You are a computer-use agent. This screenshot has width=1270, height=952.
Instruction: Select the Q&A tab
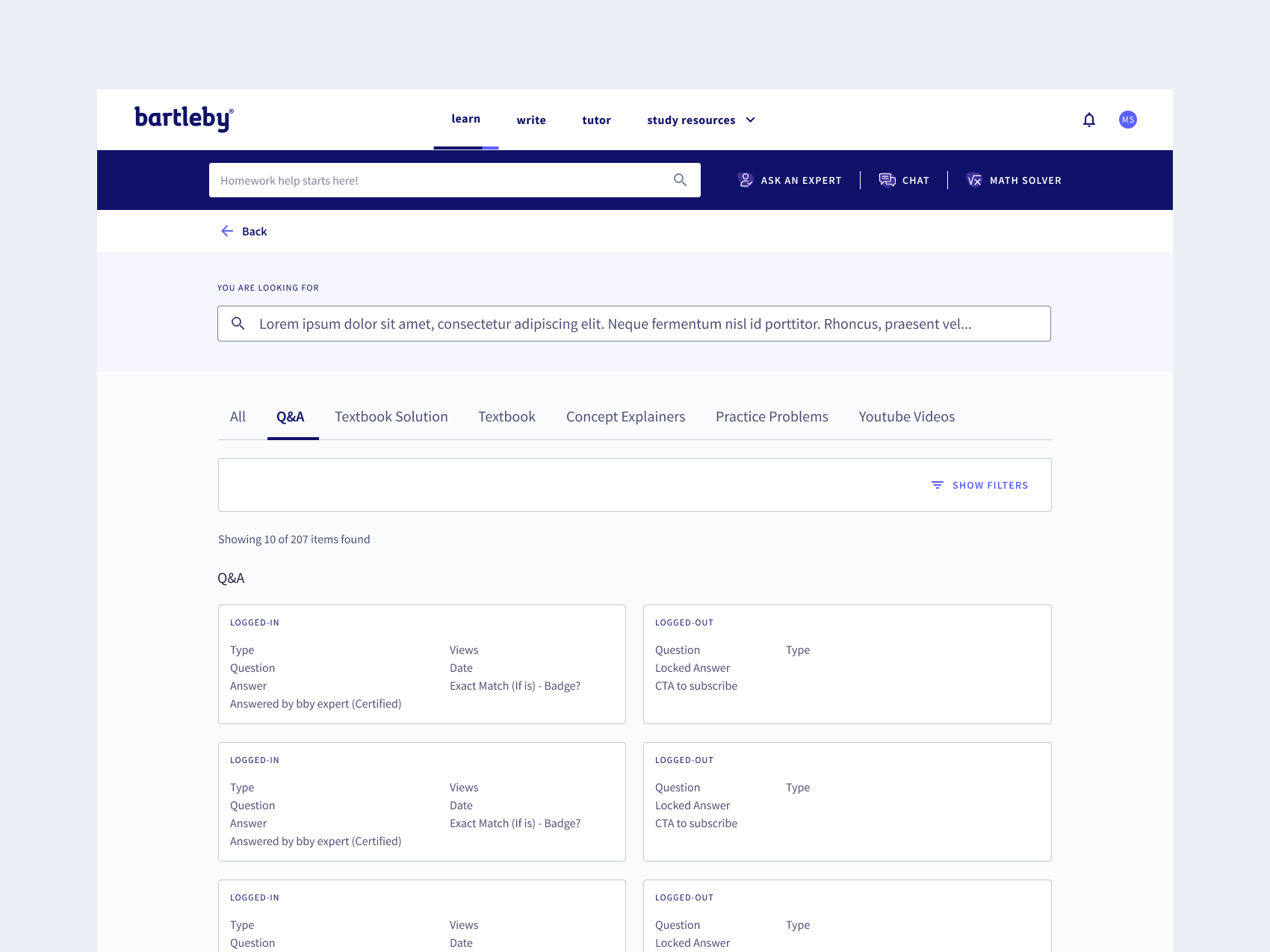tap(291, 417)
